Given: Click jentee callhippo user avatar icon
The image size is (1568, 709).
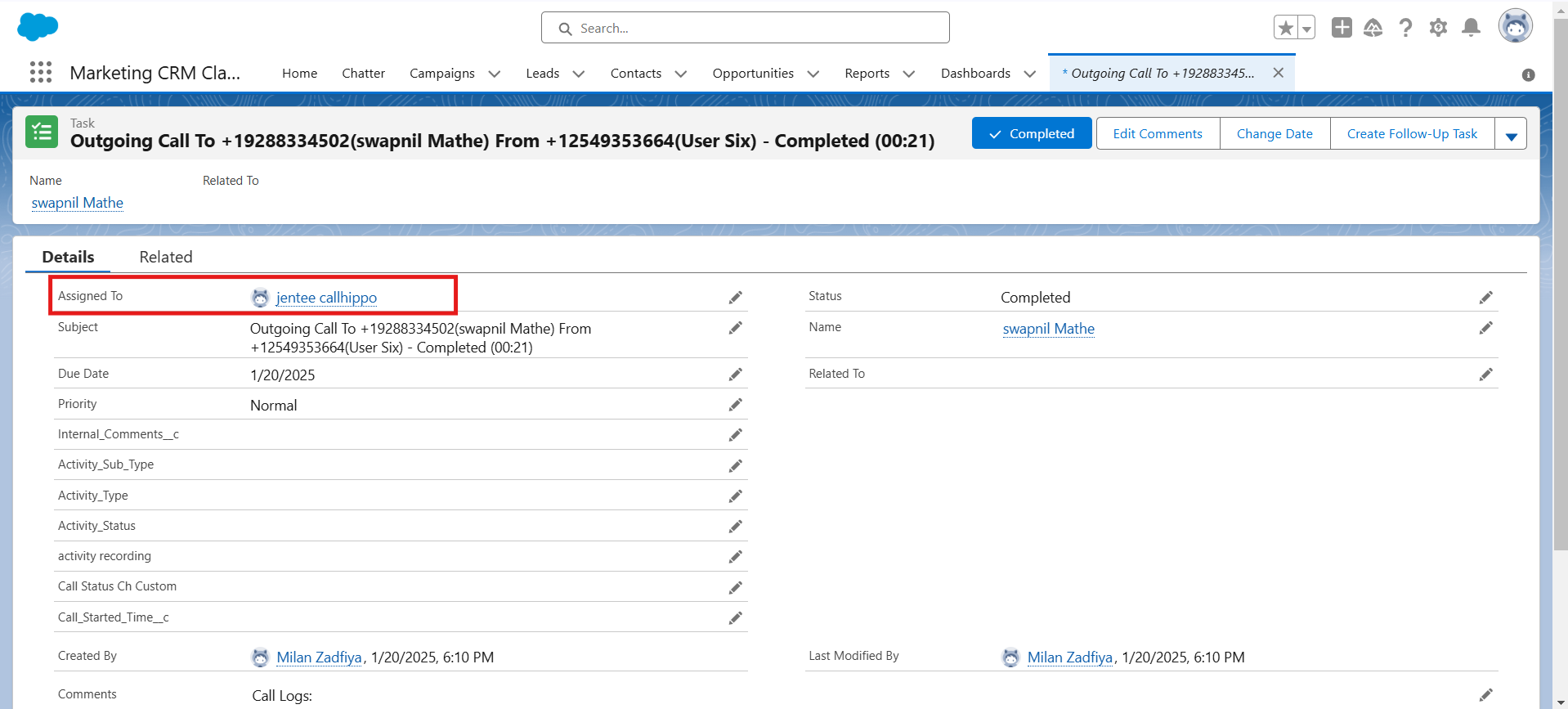Looking at the screenshot, I should (260, 298).
